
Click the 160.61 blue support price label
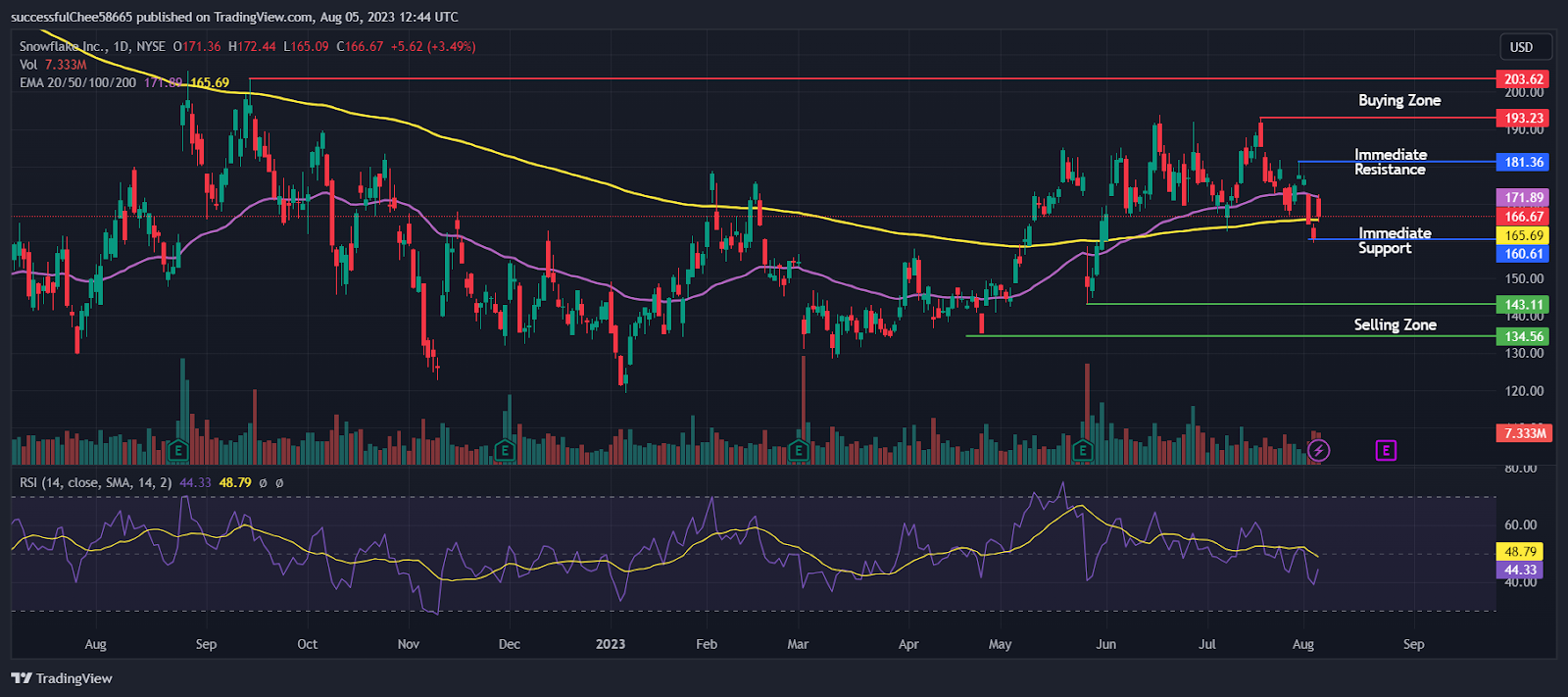point(1524,254)
